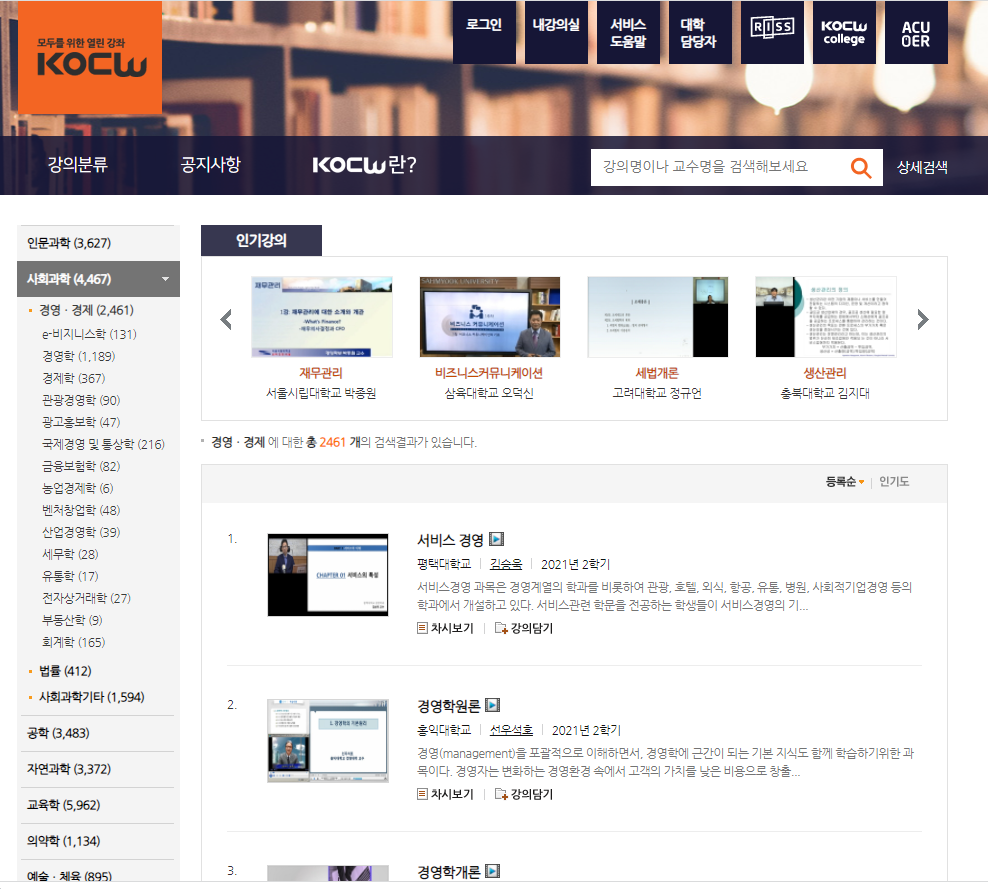Screen dimensions: 988x889
Task: Click 차시보기 under 경영학원론 lecture
Action: [445, 794]
